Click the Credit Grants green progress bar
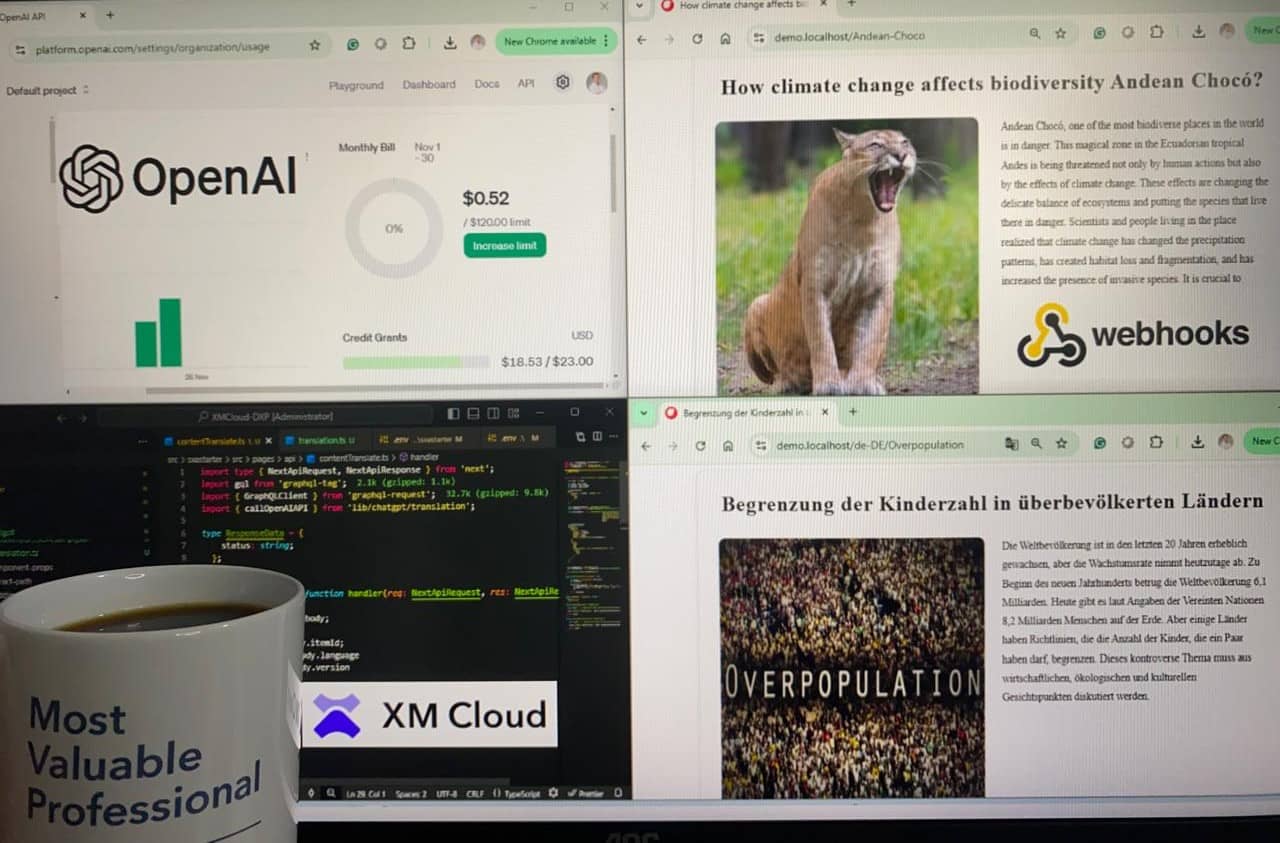 416,362
